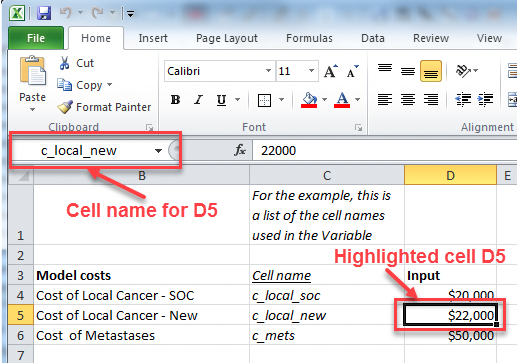Image resolution: width=519 pixels, height=364 pixels.
Task: Align text left
Action: [385, 100]
